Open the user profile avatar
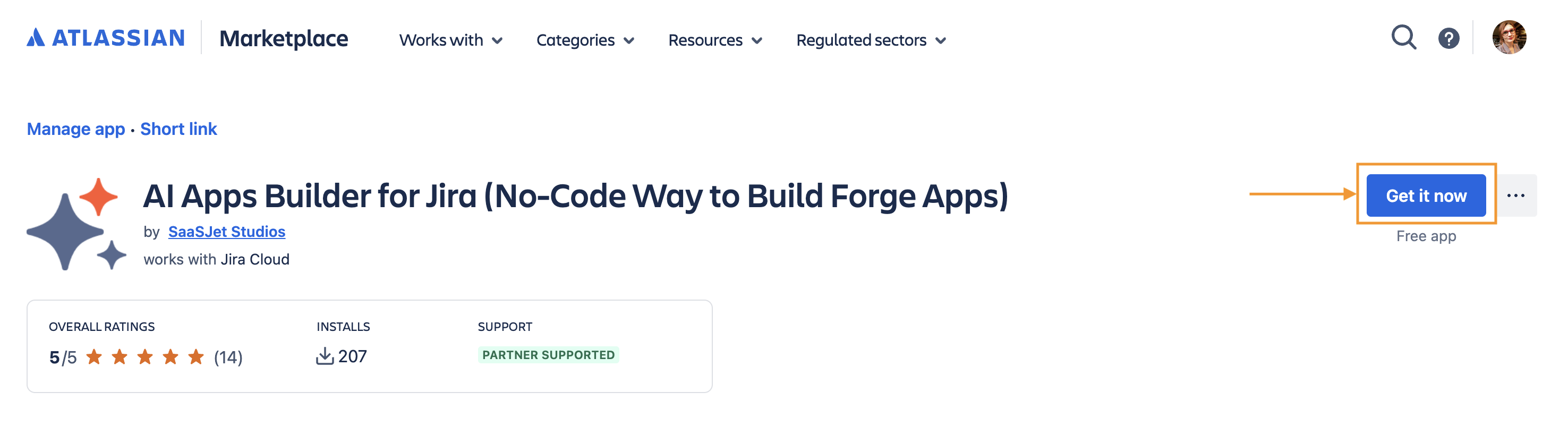Screen dimensions: 1568x426 [1509, 37]
